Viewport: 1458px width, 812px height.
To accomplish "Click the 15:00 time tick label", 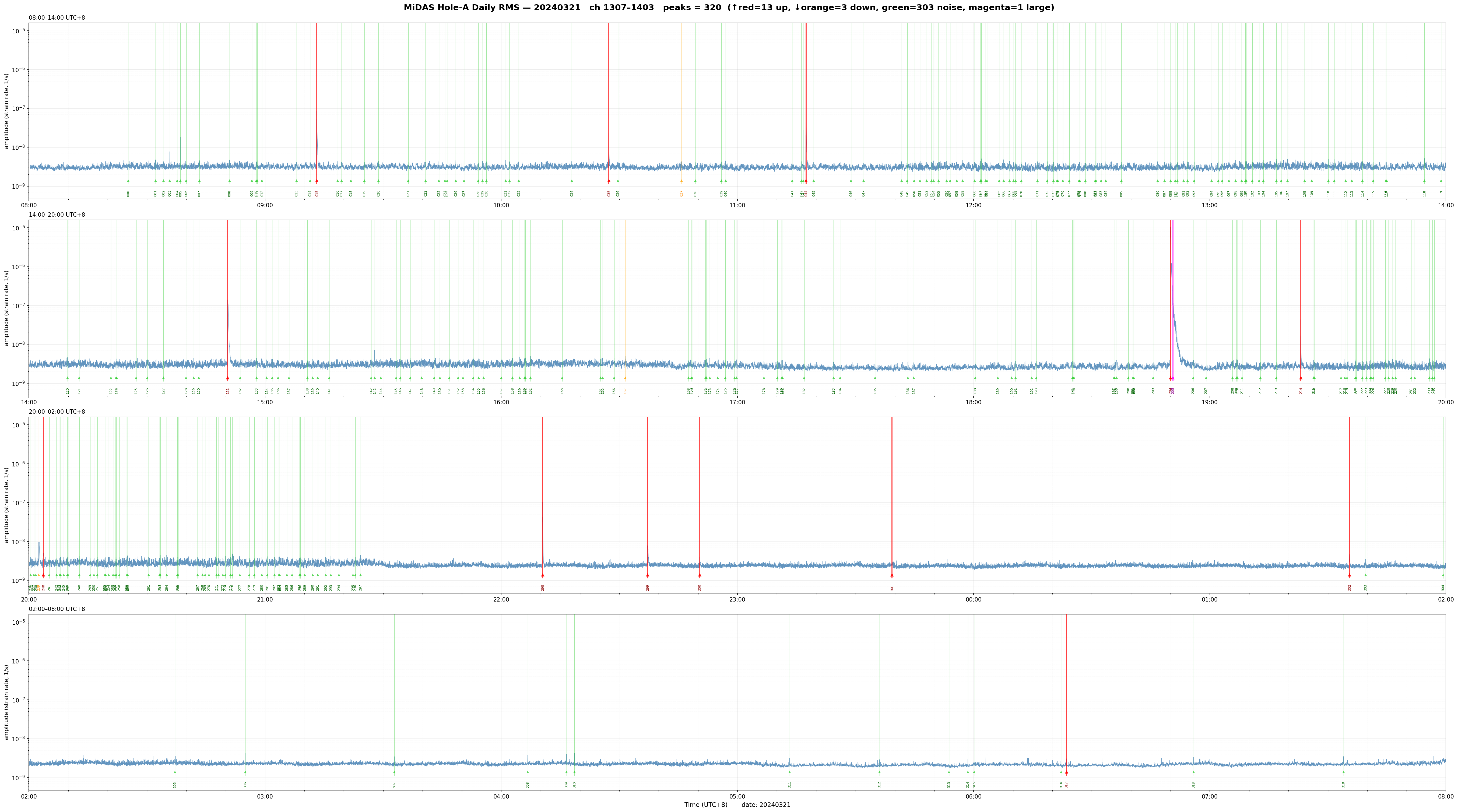I will (x=265, y=402).
